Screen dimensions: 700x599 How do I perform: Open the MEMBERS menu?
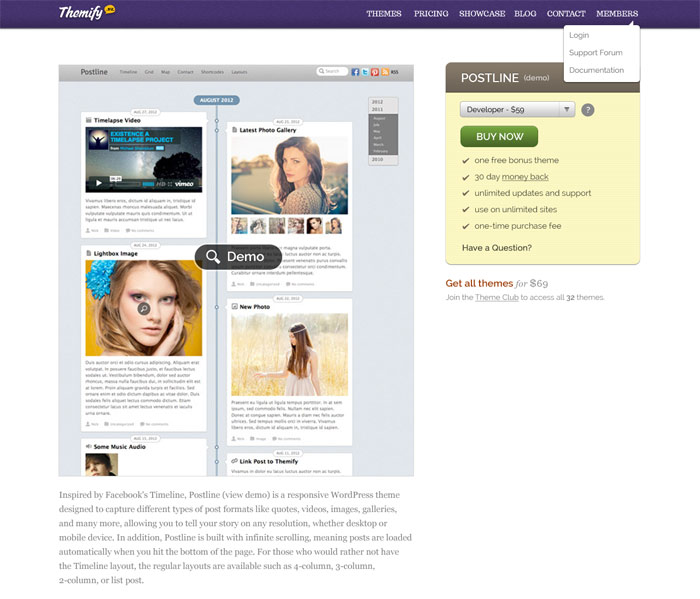click(616, 14)
